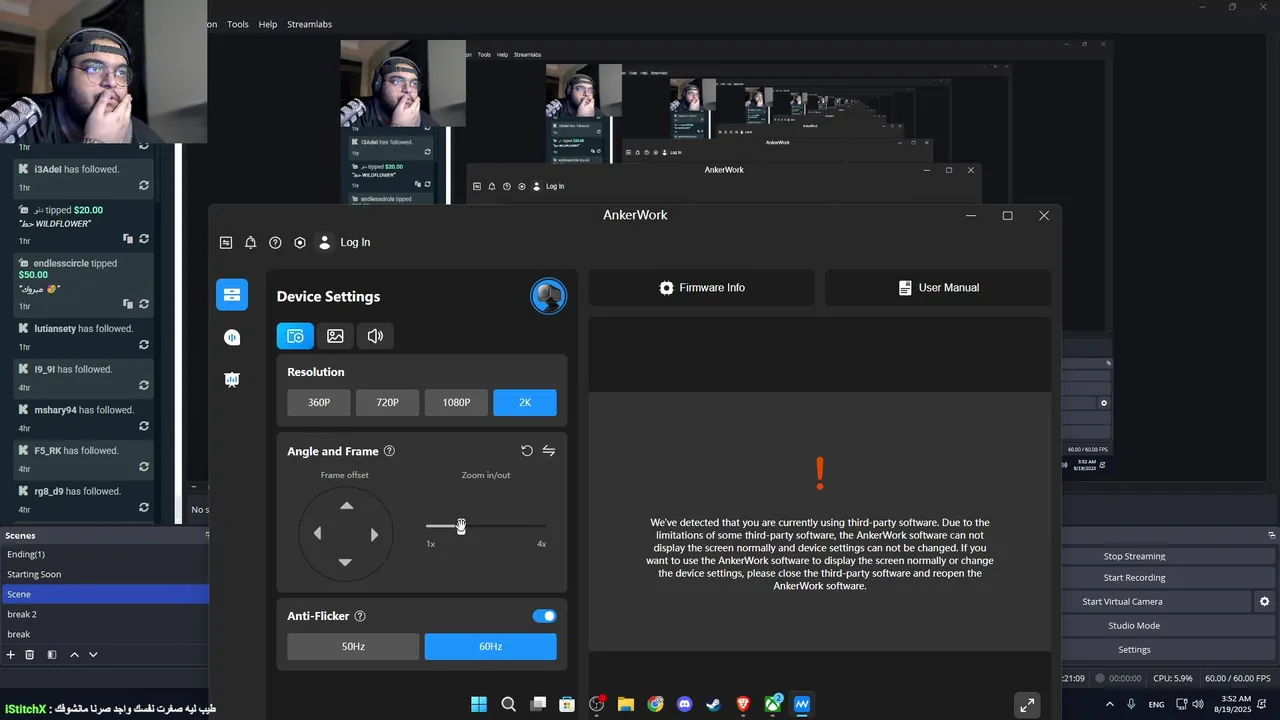The image size is (1280, 720).
Task: Reset the Angle and Frame settings
Action: (527, 451)
